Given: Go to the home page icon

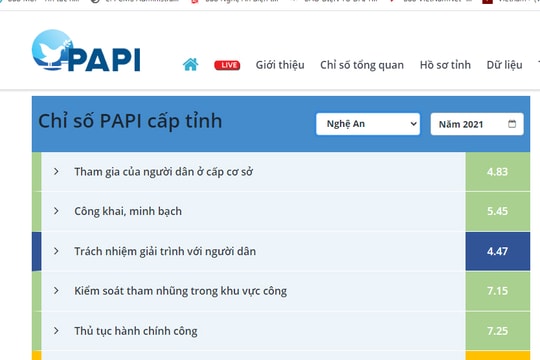Looking at the screenshot, I should pos(190,64).
